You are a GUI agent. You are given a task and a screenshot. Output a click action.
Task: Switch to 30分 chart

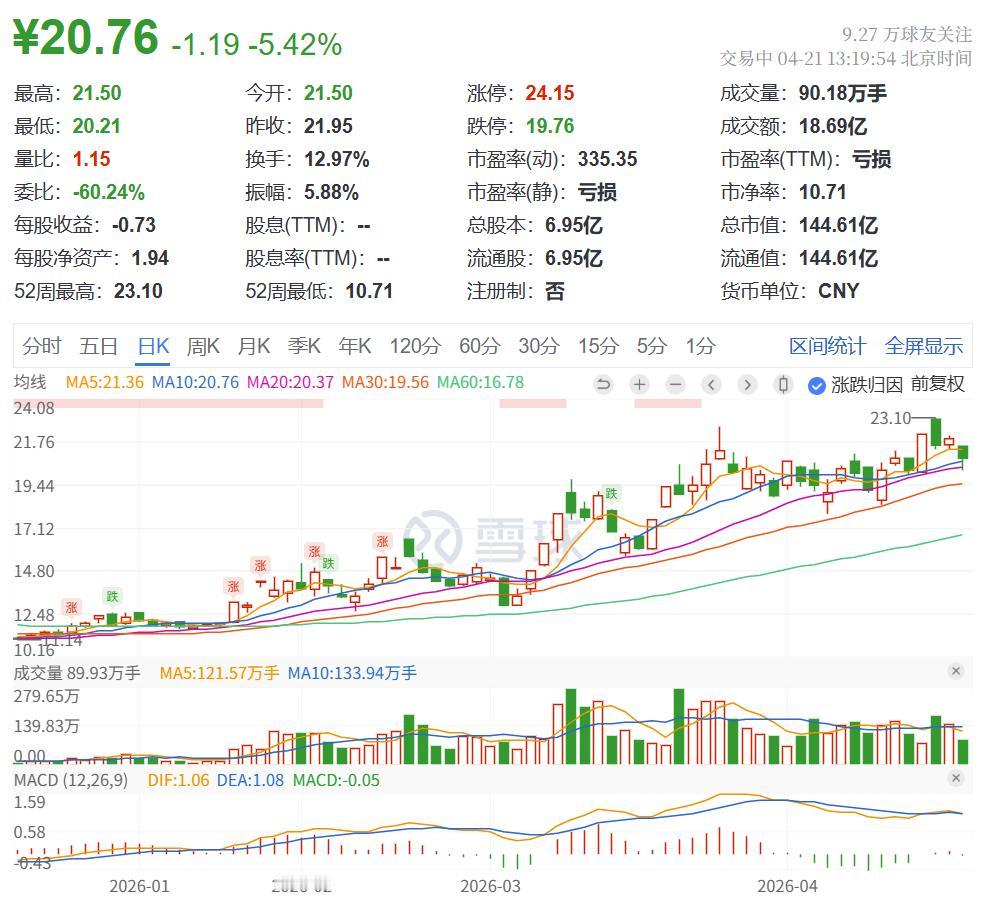[x=539, y=346]
